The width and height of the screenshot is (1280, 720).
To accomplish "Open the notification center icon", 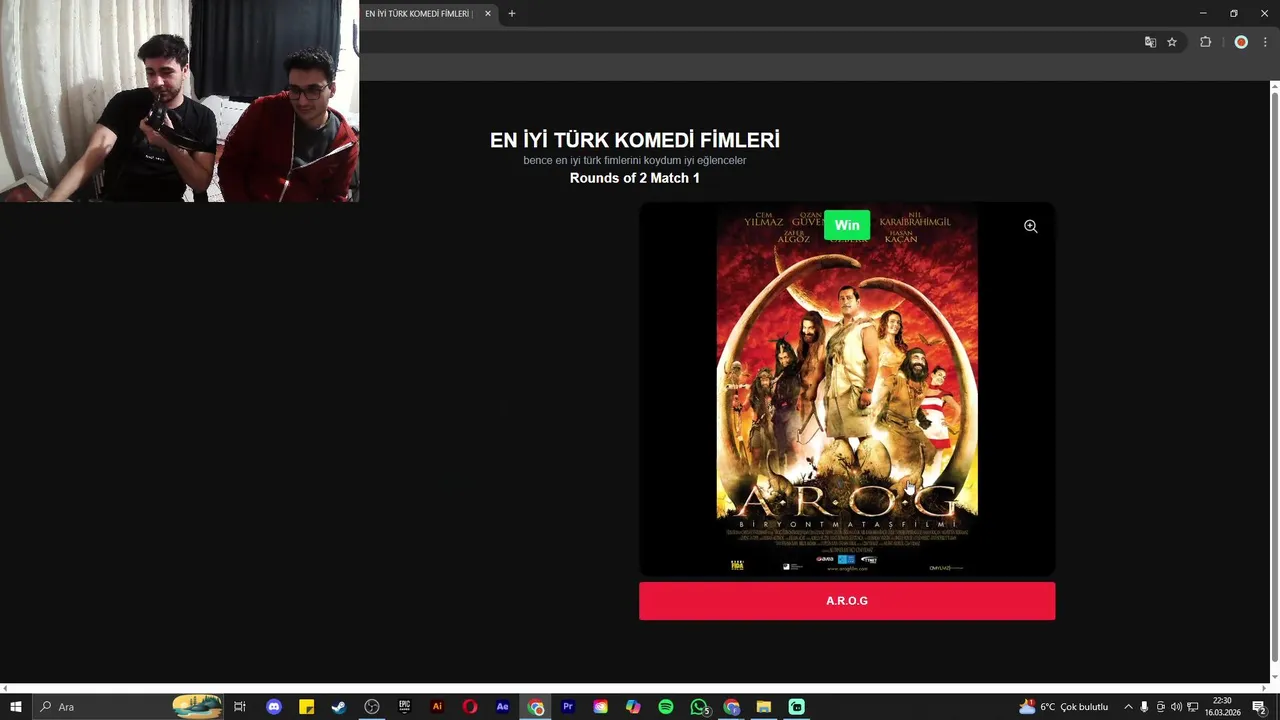I will tap(1259, 707).
